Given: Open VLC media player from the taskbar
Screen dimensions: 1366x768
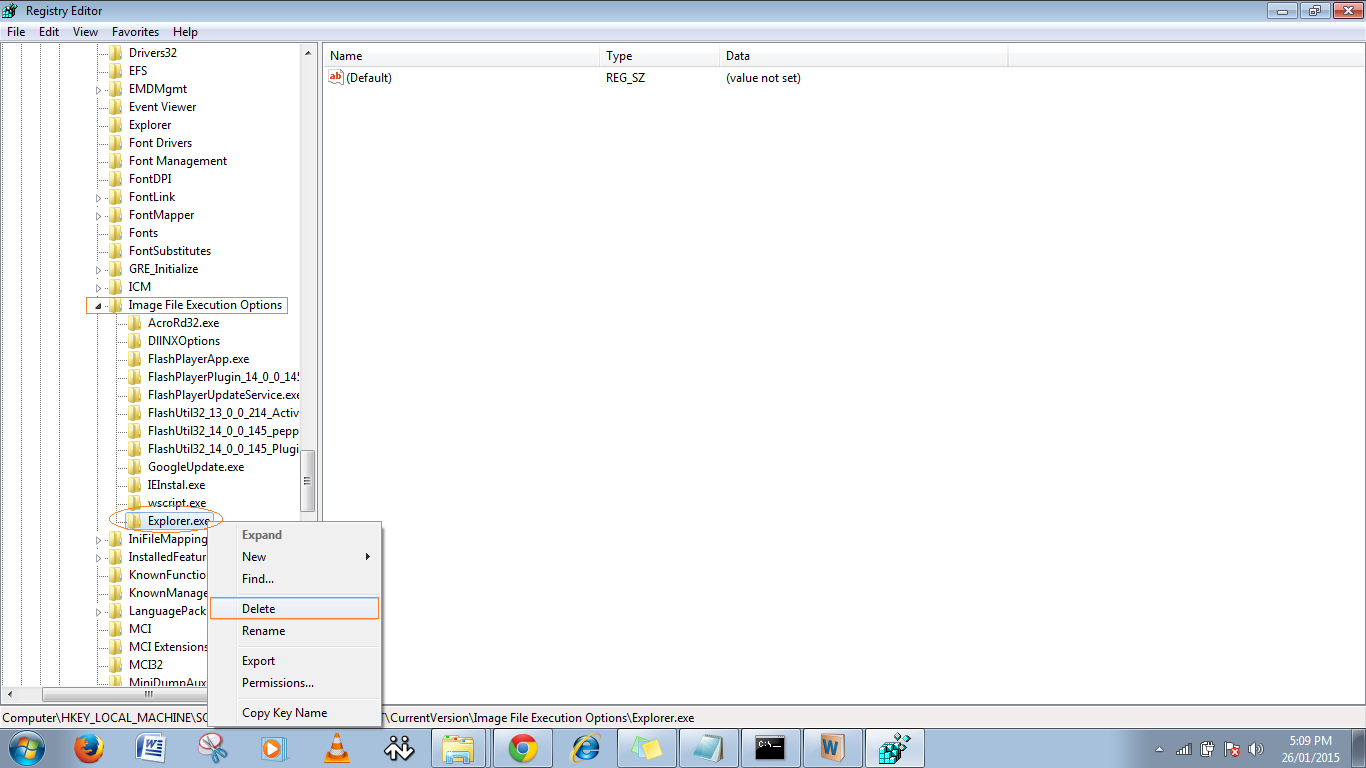Looking at the screenshot, I should point(336,747).
